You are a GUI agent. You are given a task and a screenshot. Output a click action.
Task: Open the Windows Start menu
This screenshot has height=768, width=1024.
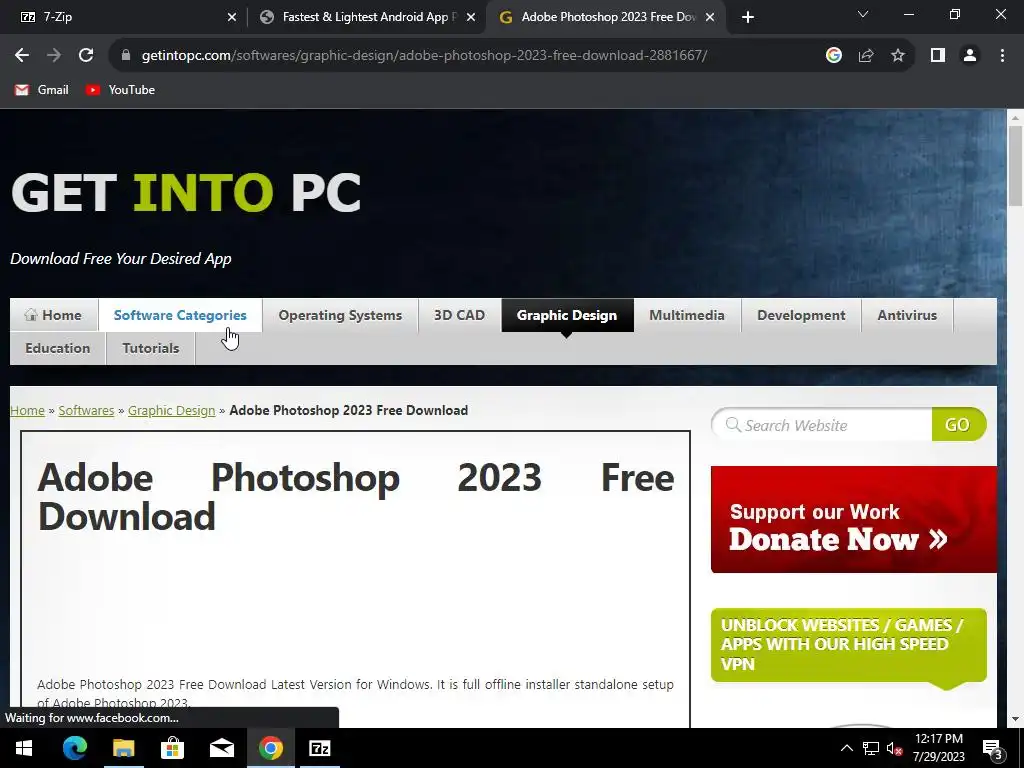(x=24, y=748)
